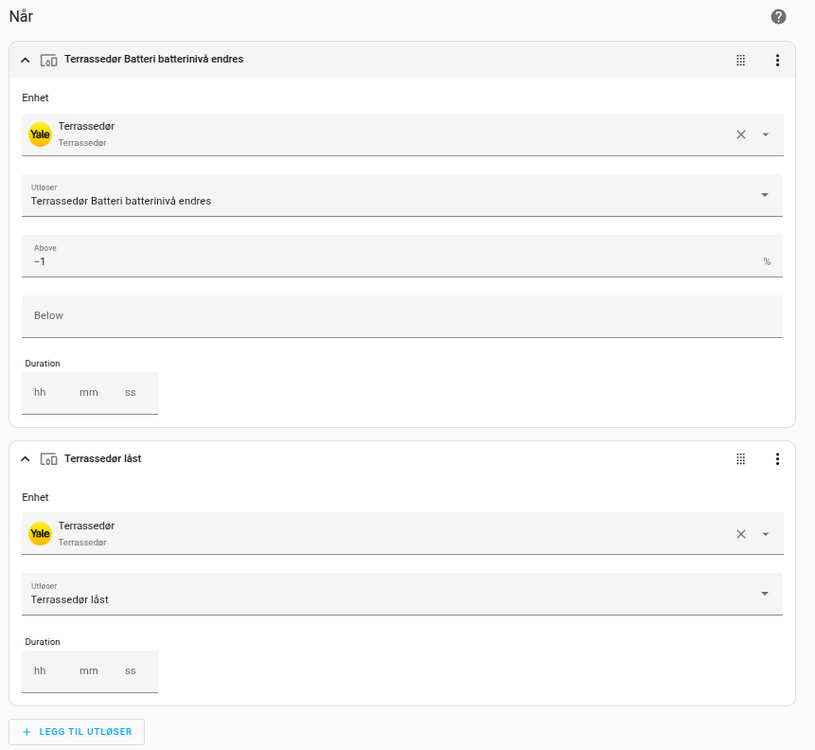Open the help icon next to Når
Viewport: 815px width, 750px height.
pos(778,17)
